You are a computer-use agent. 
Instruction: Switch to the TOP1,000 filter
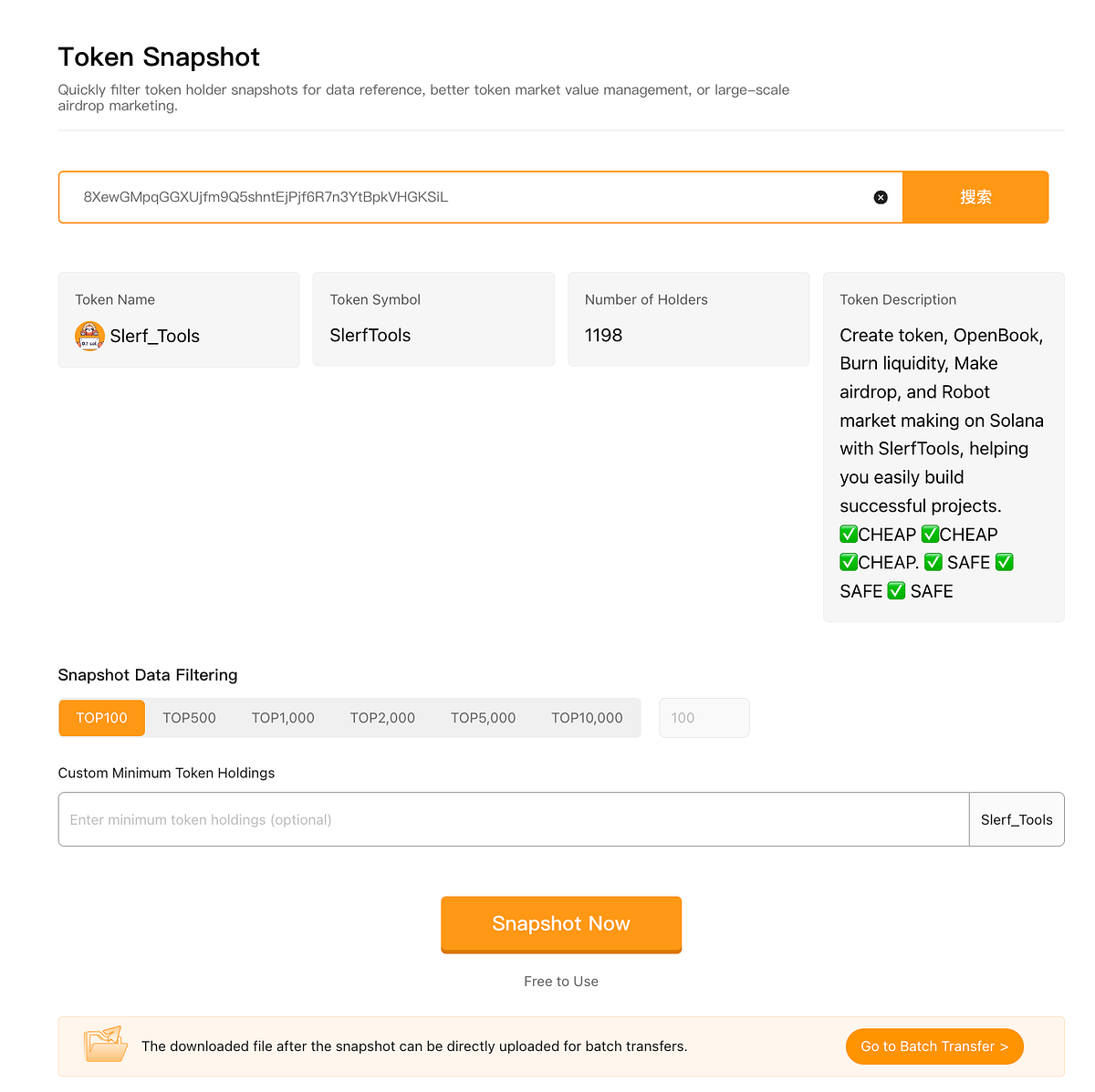pos(283,718)
